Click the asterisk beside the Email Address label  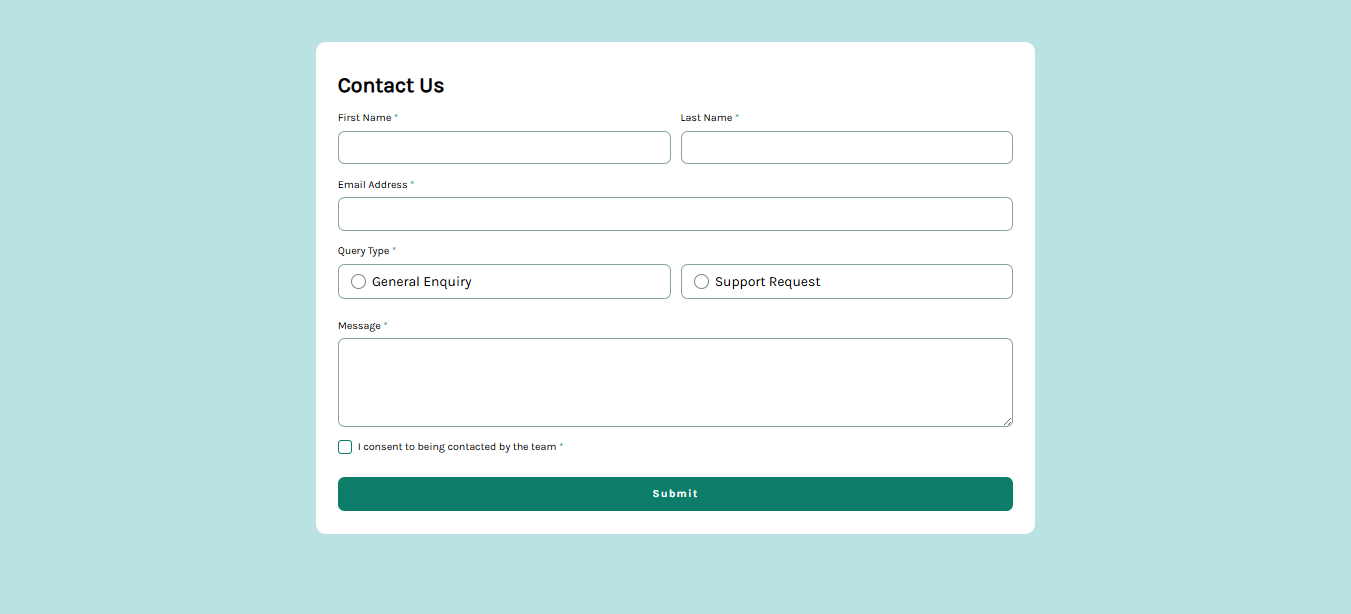[x=412, y=184]
